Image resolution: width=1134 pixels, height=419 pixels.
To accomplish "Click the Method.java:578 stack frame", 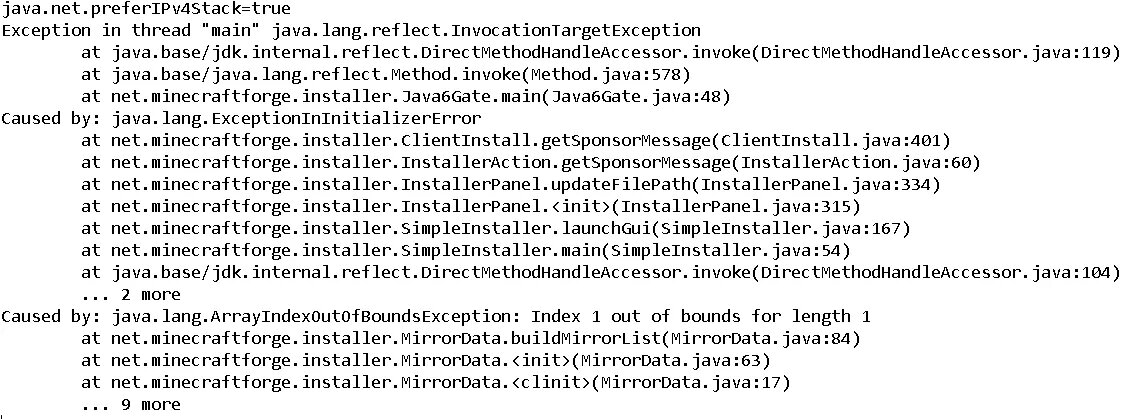I will click(385, 75).
